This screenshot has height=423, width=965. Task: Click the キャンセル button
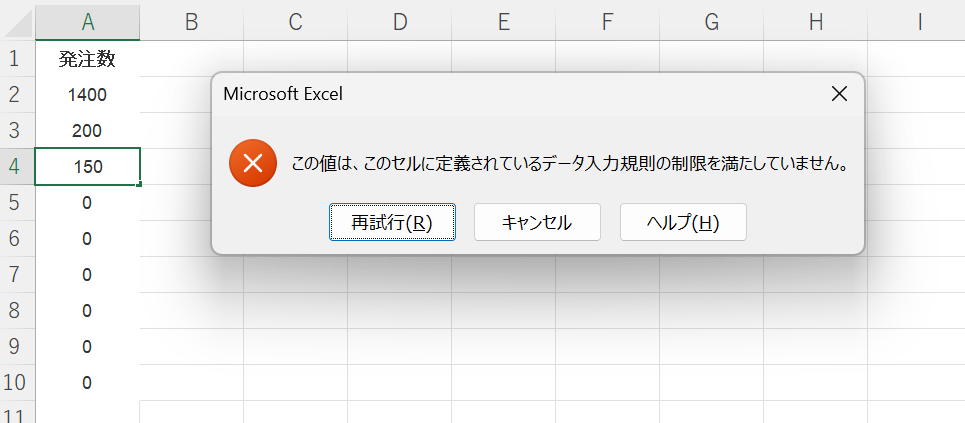click(537, 222)
